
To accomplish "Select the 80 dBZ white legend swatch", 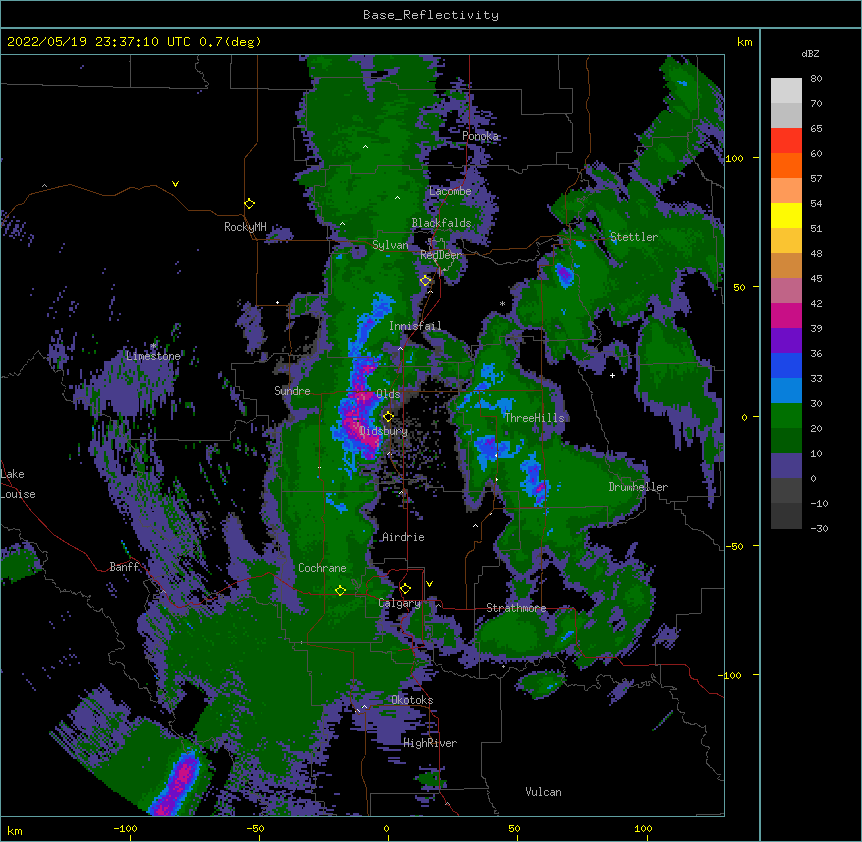I will click(786, 90).
